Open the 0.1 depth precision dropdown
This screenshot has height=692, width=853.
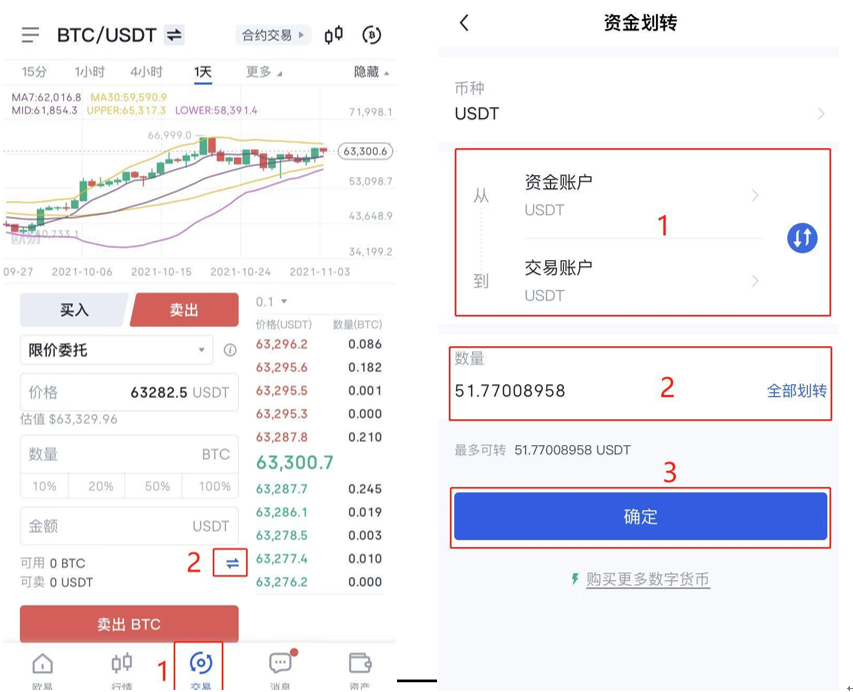[x=271, y=301]
